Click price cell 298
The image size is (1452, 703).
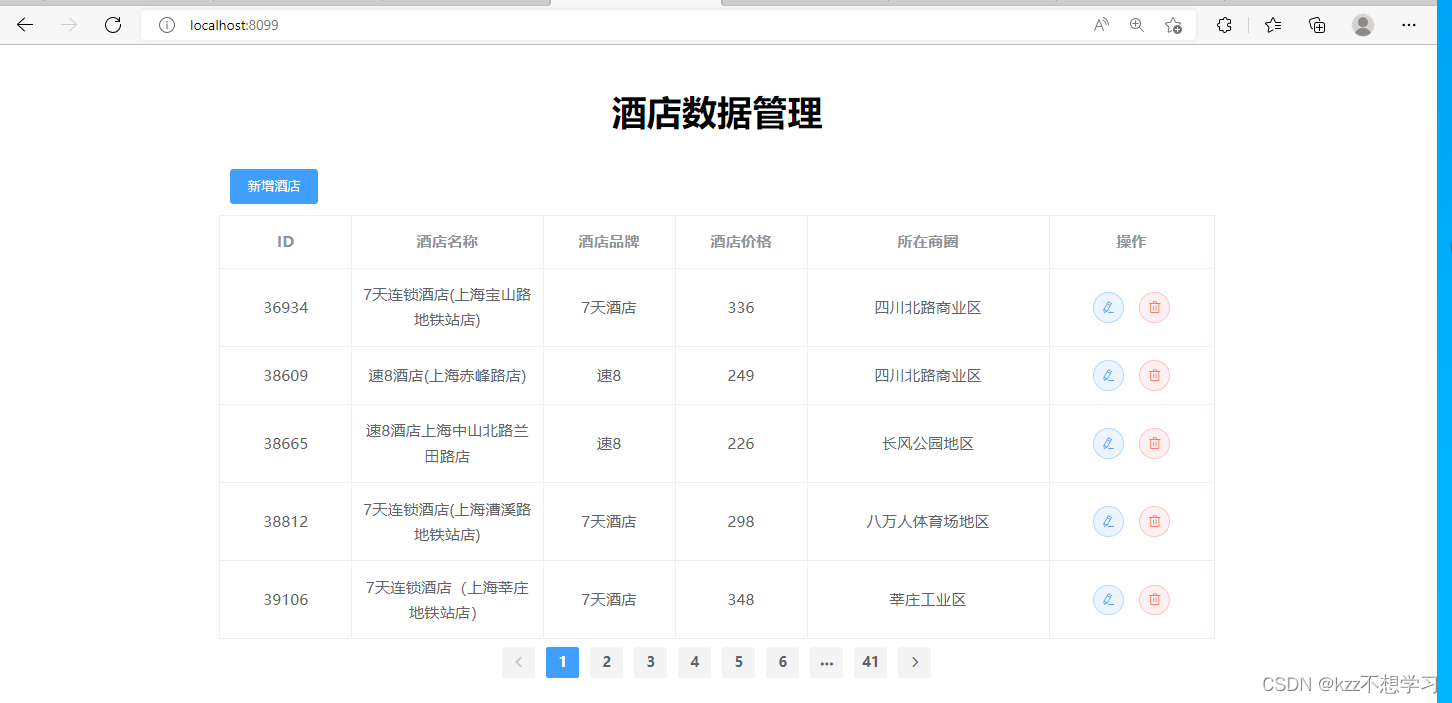[741, 522]
